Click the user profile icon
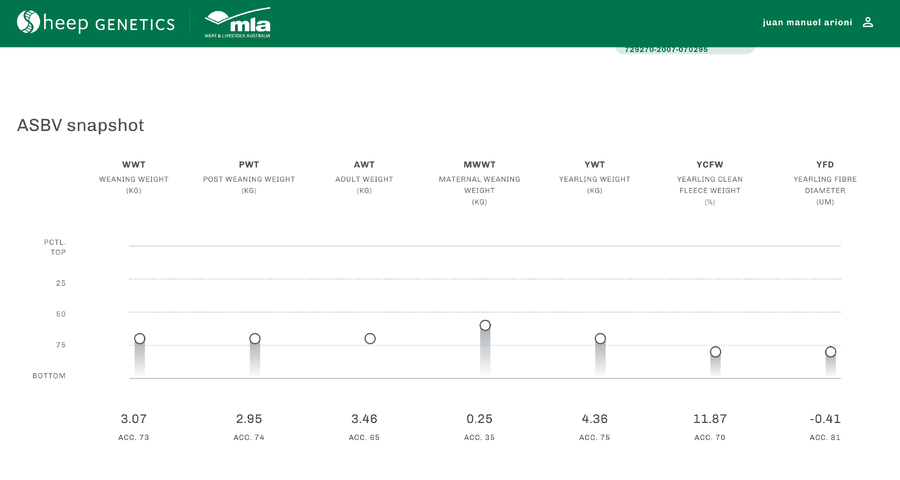 pos(868,22)
